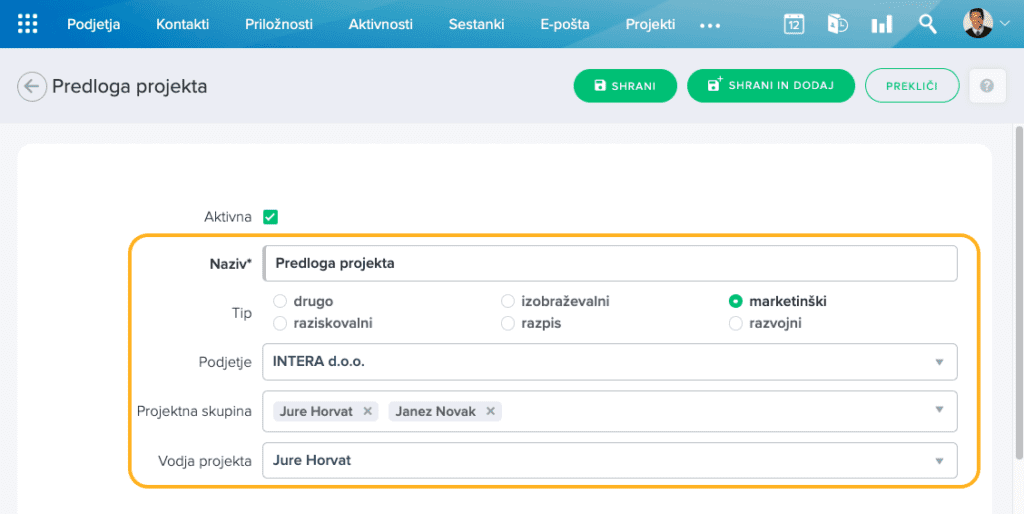Select the raziskovalni radio option

(x=280, y=323)
